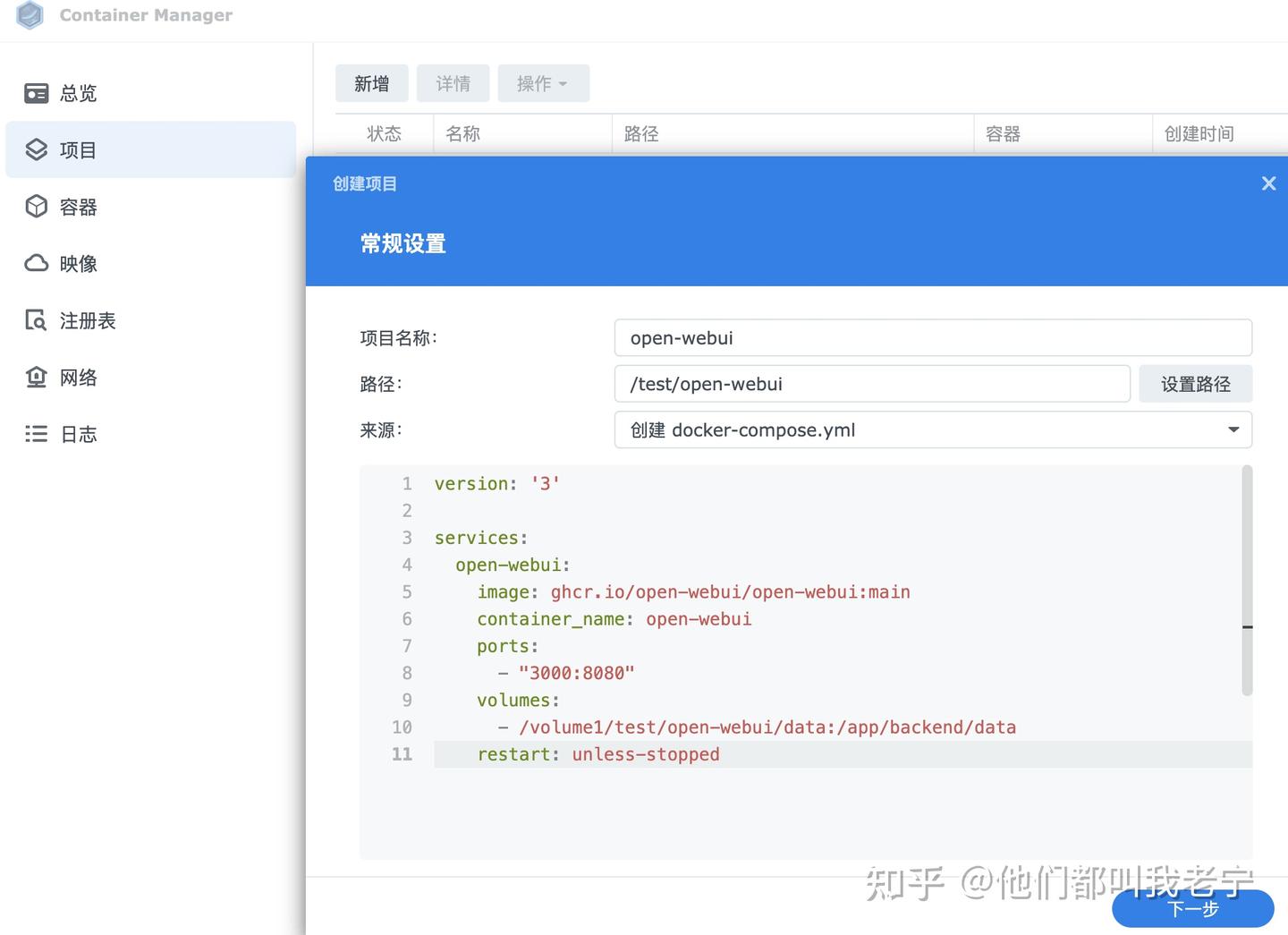The width and height of the screenshot is (1288, 935).
Task: Expand the 操作 action dropdown
Action: tap(544, 83)
